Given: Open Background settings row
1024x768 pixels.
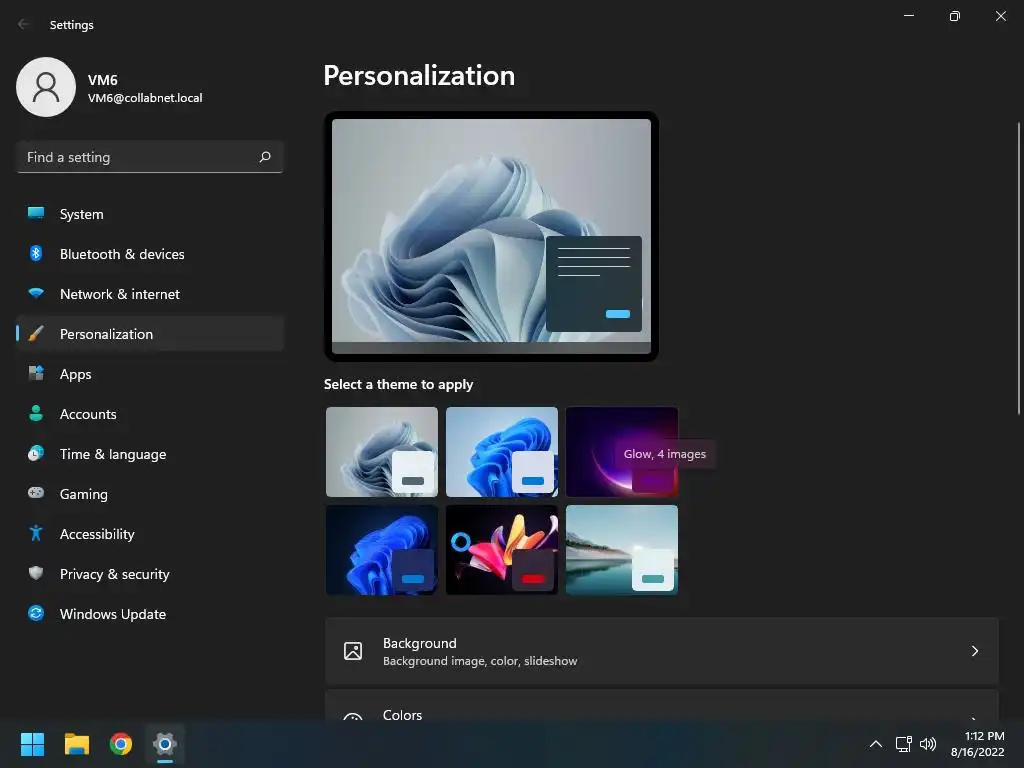Looking at the screenshot, I should tap(662, 651).
